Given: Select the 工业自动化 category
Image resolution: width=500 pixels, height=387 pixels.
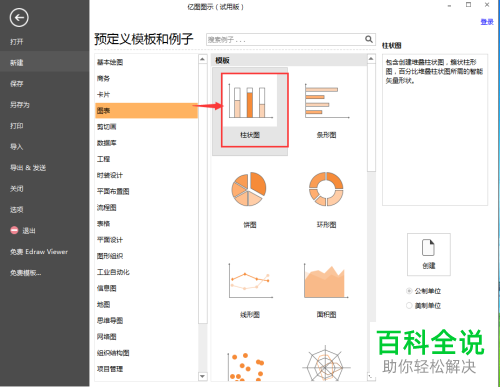Looking at the screenshot, I should point(113,272).
